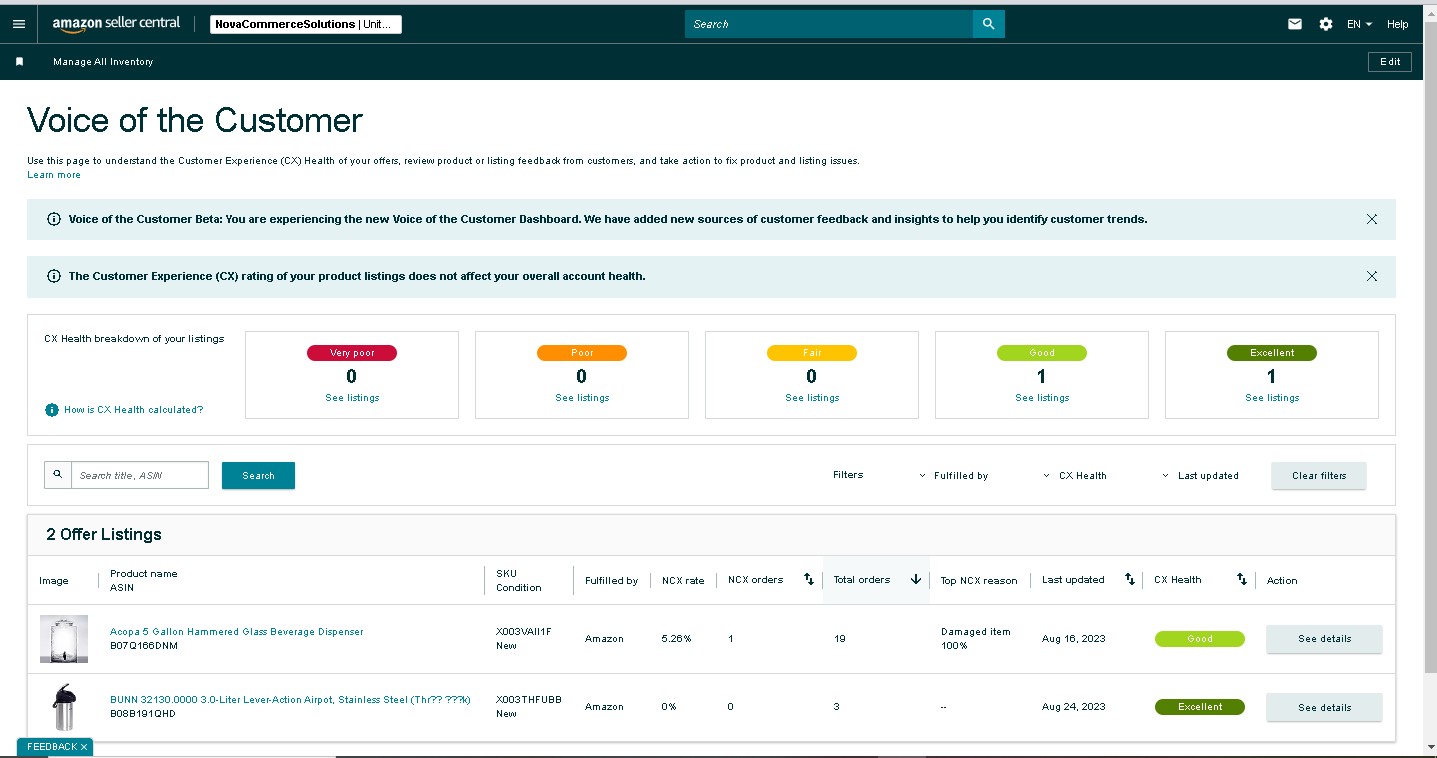Sort by Total orders down arrow
The height and width of the screenshot is (758, 1437).
[915, 580]
